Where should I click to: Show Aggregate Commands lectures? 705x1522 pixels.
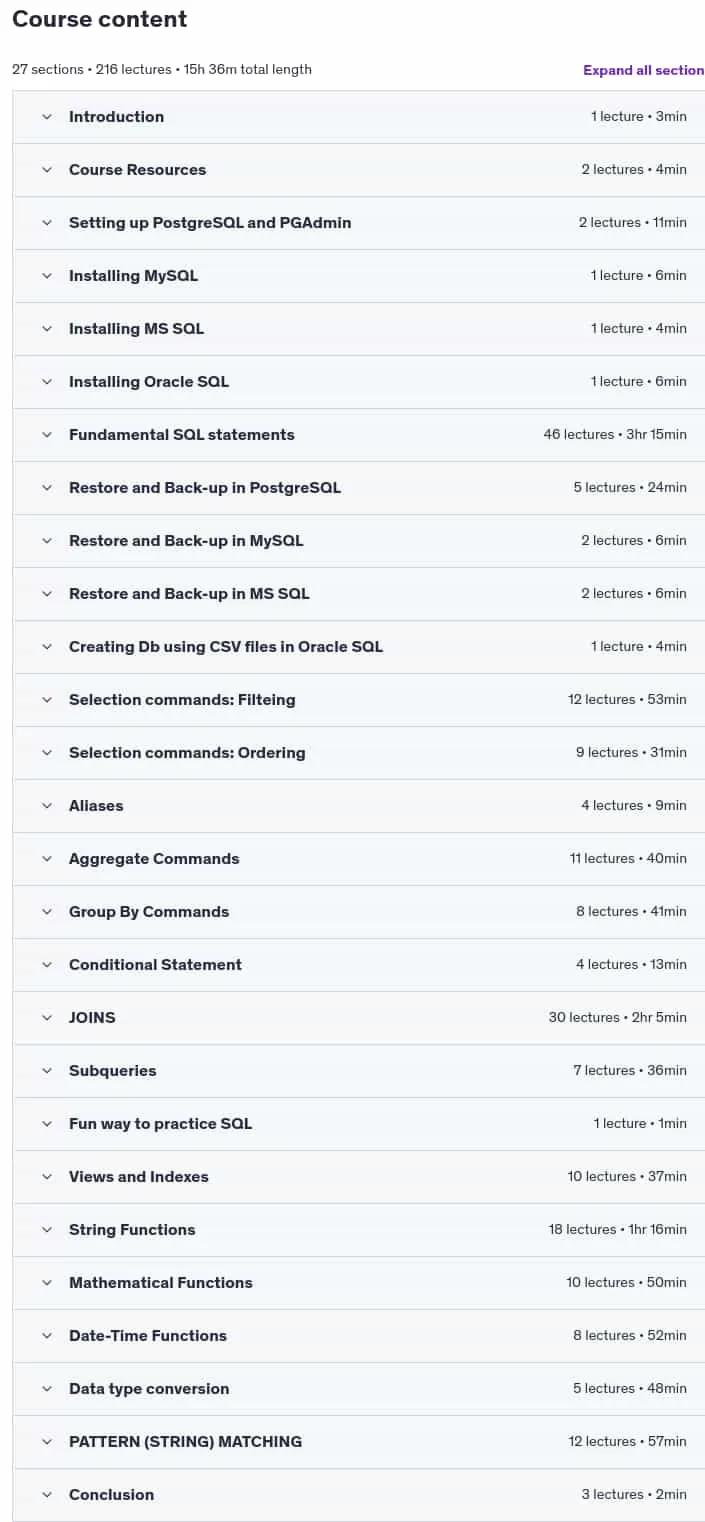[x=359, y=859]
